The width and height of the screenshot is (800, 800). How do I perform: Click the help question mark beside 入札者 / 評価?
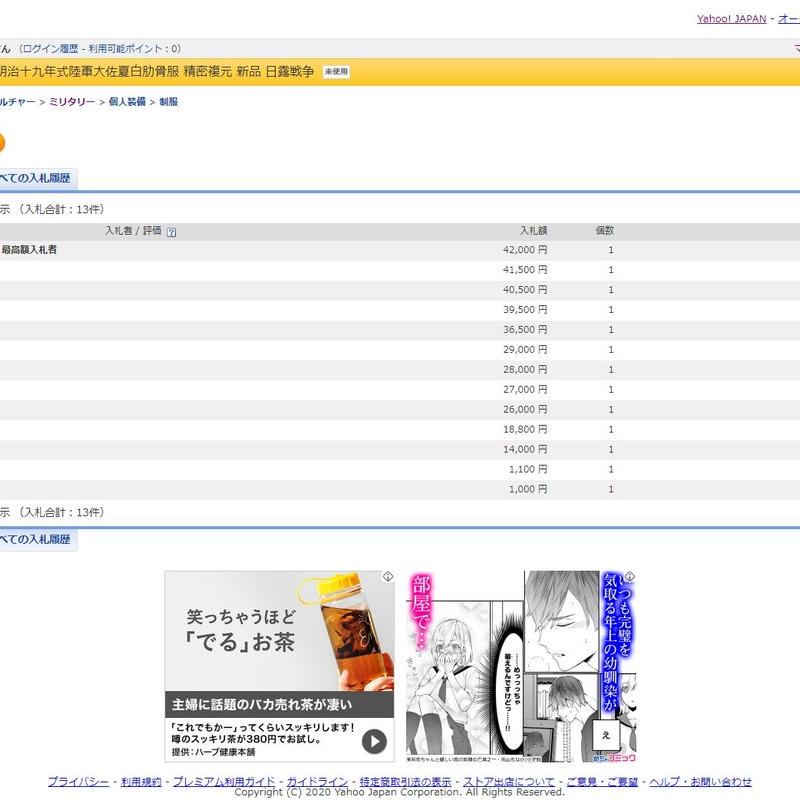click(172, 231)
